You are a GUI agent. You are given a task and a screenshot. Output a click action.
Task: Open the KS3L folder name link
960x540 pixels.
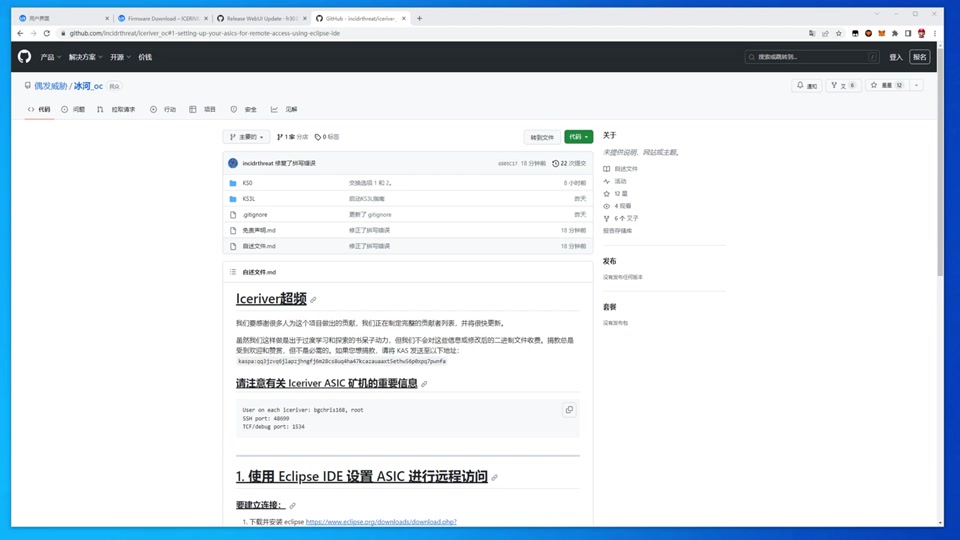click(x=249, y=199)
